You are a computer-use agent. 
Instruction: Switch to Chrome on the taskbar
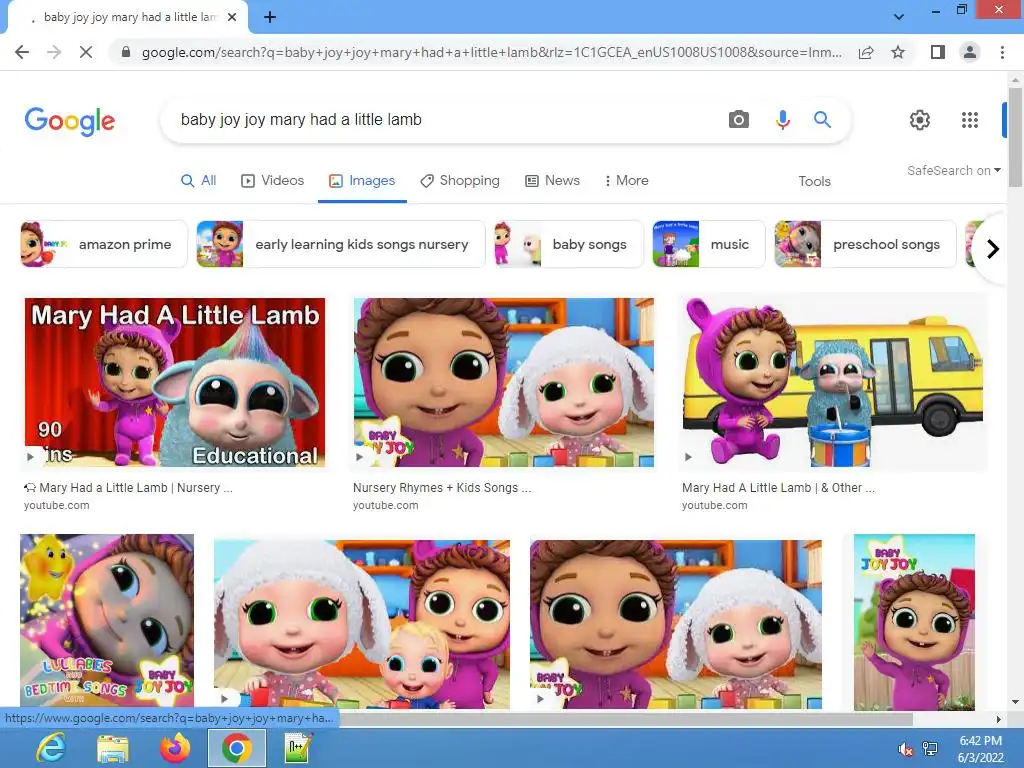pos(236,748)
